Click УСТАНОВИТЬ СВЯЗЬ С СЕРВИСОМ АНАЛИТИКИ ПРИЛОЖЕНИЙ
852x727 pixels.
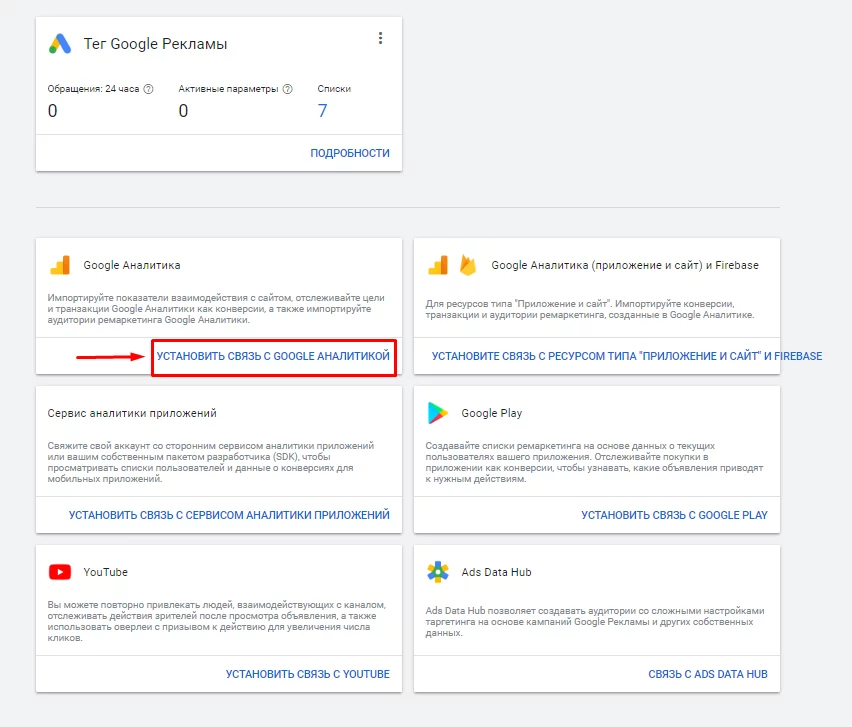coord(229,515)
